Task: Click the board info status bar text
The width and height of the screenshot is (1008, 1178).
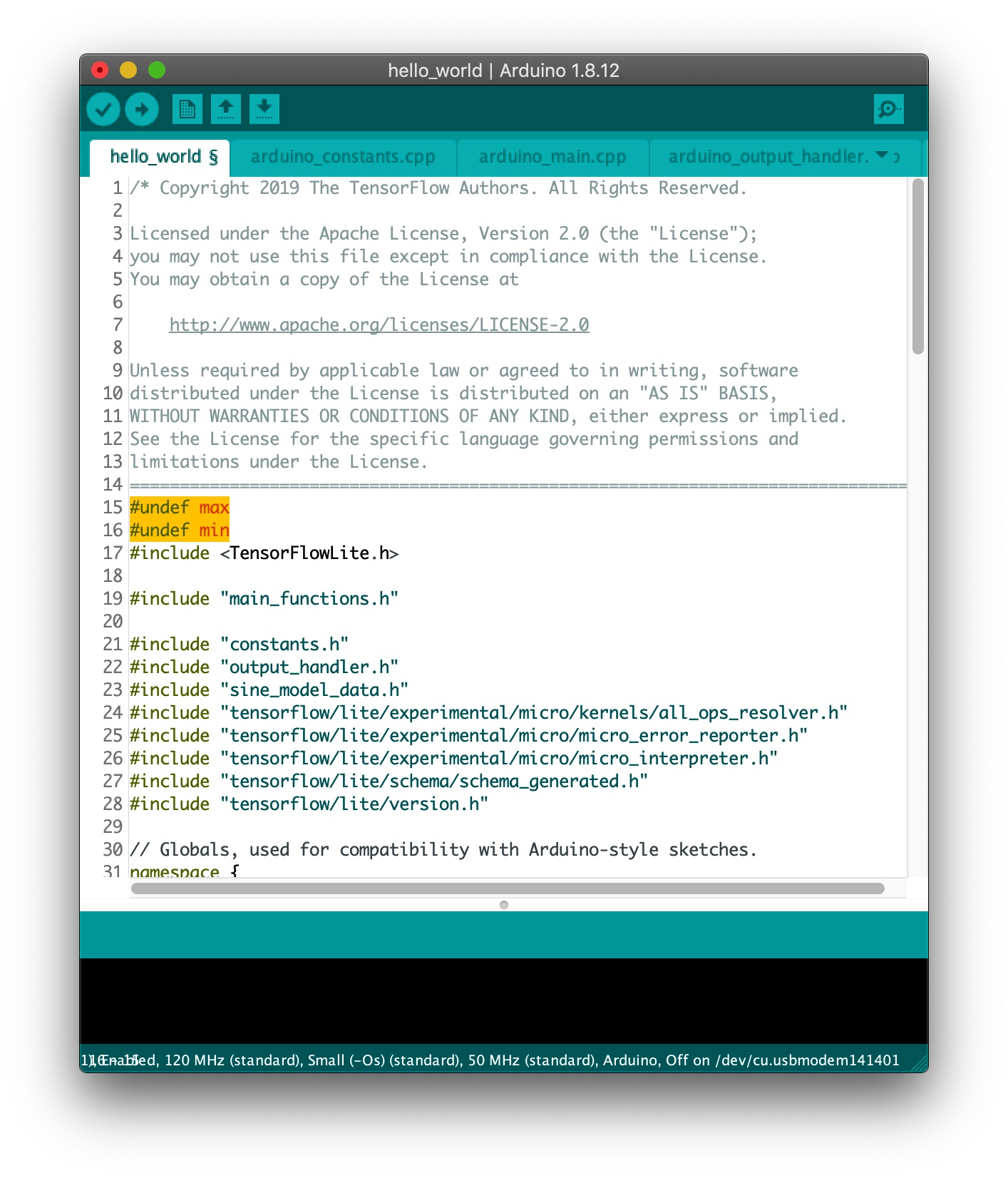Action: 490,1060
